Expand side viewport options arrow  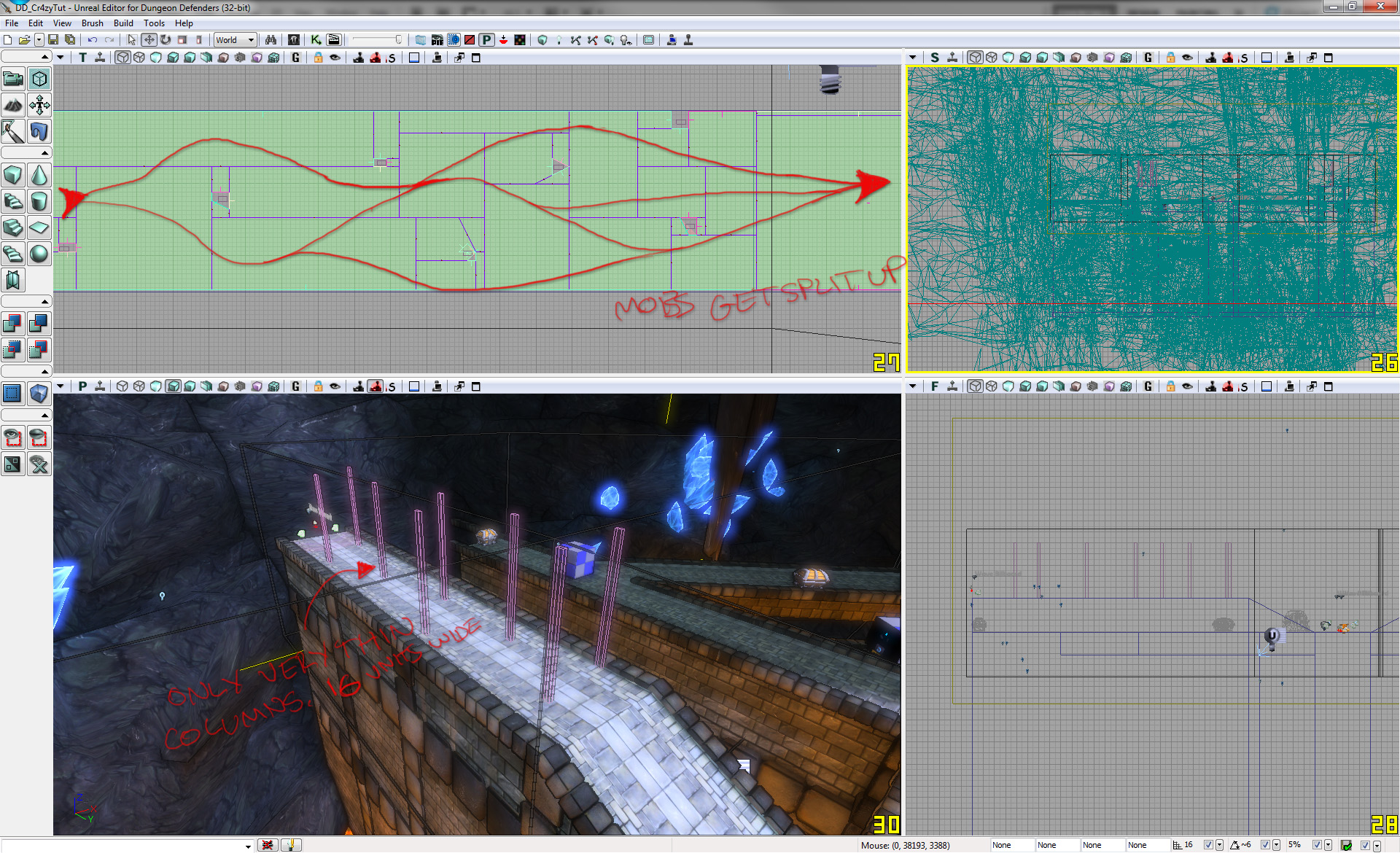tap(913, 58)
